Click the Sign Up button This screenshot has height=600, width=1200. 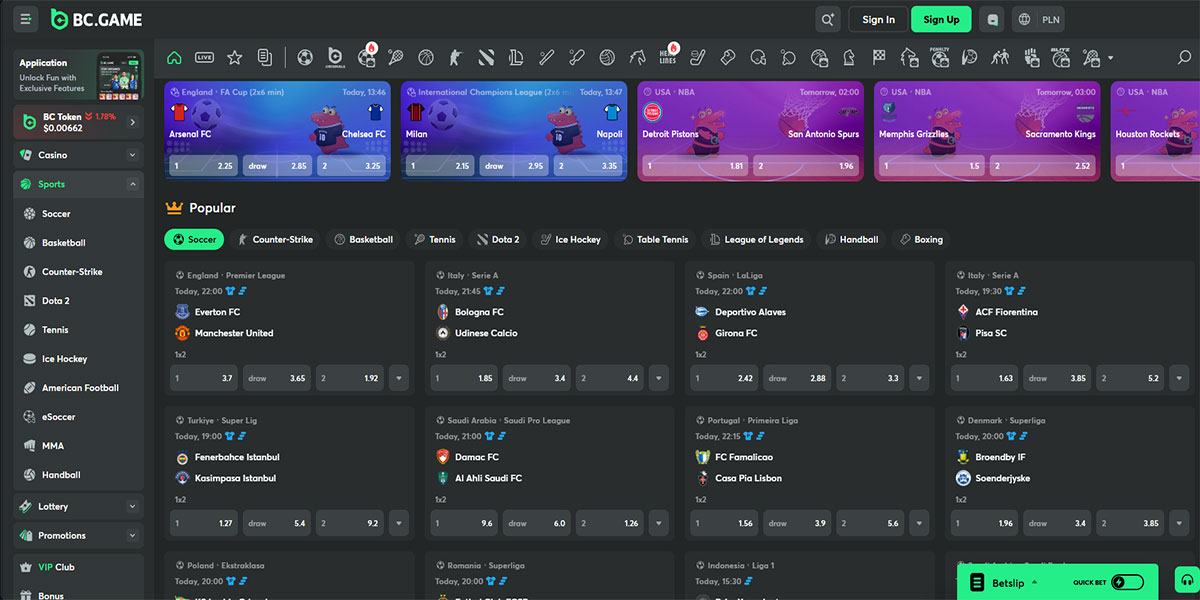click(940, 19)
